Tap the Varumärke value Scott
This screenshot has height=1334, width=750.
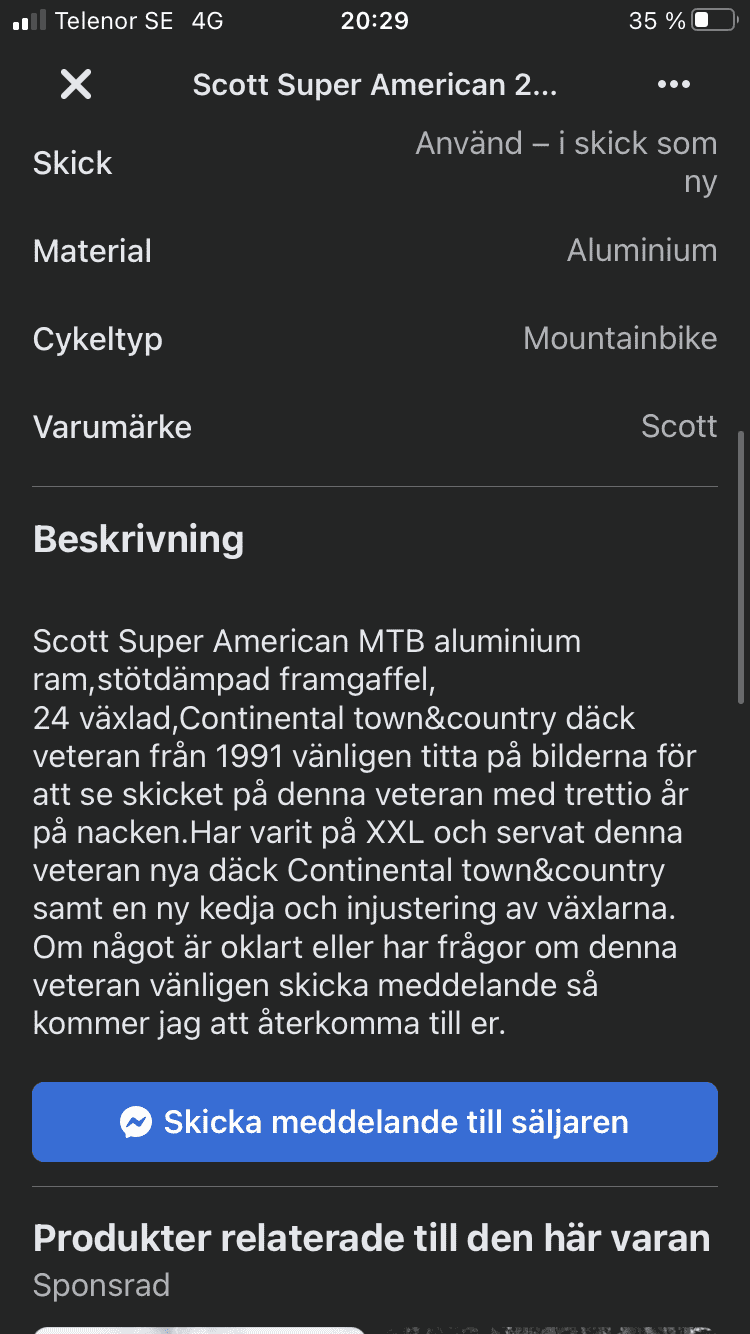click(x=679, y=427)
